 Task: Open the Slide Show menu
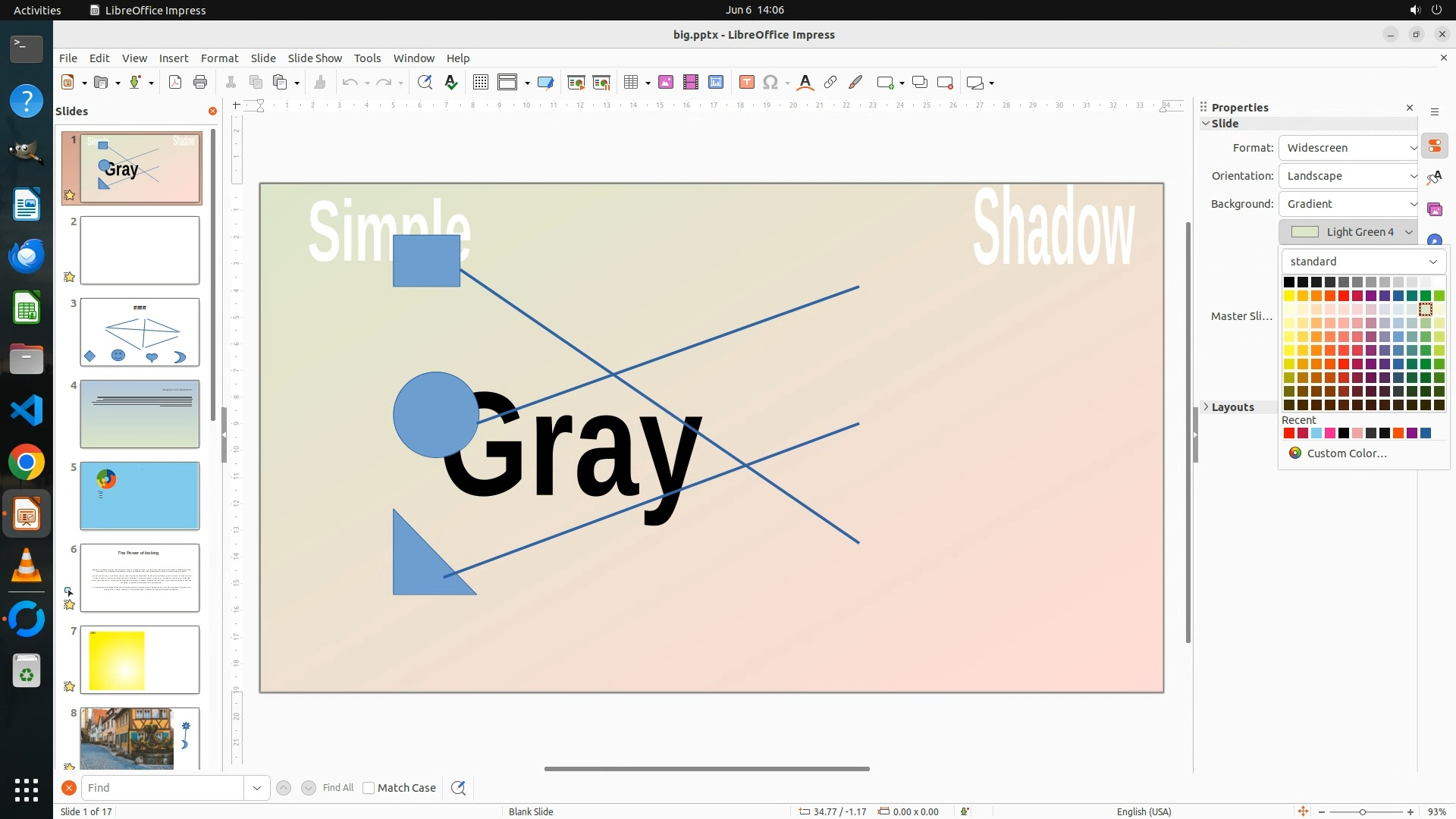coord(315,58)
